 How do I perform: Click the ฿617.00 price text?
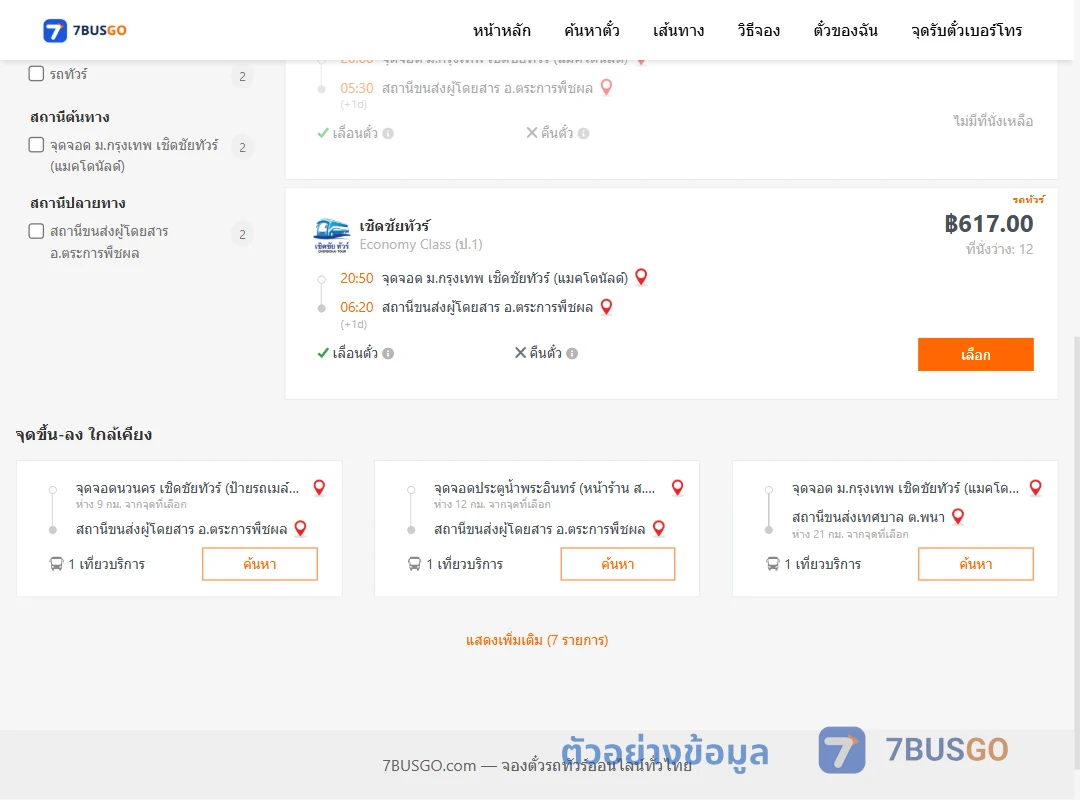click(989, 223)
